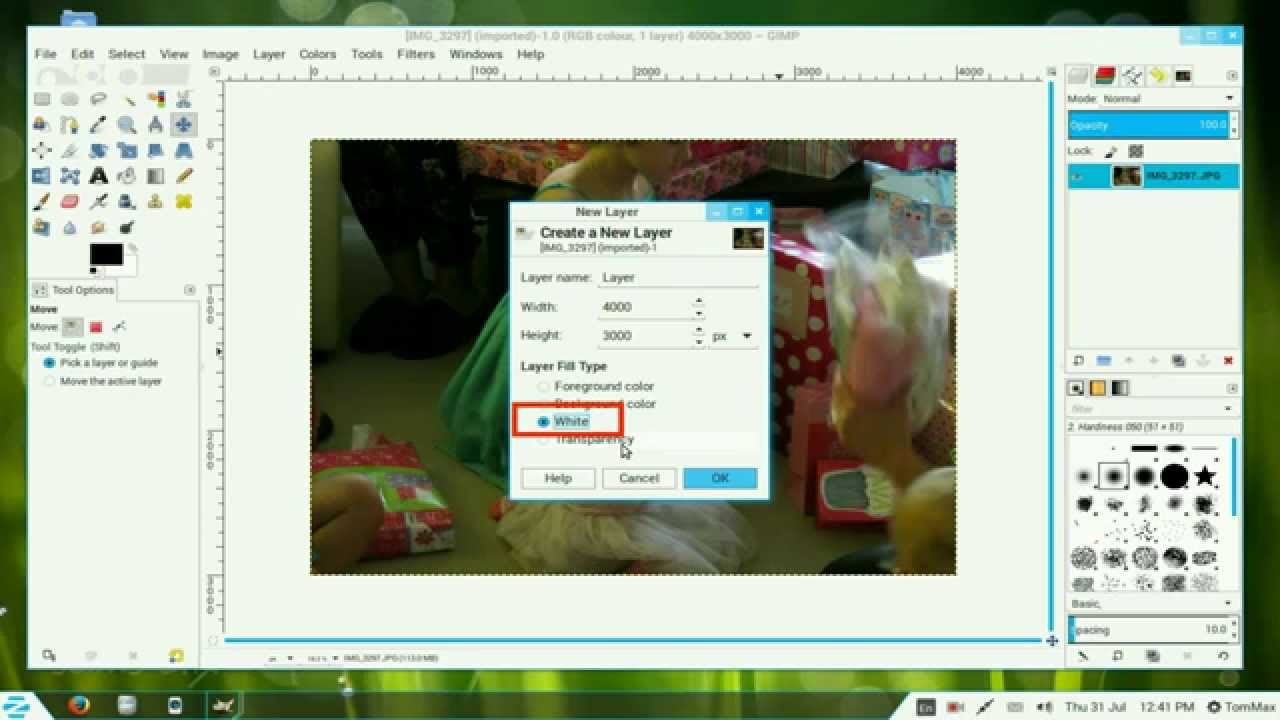Click Help in New Layer dialog
Screen dimensions: 1280x720
point(557,478)
